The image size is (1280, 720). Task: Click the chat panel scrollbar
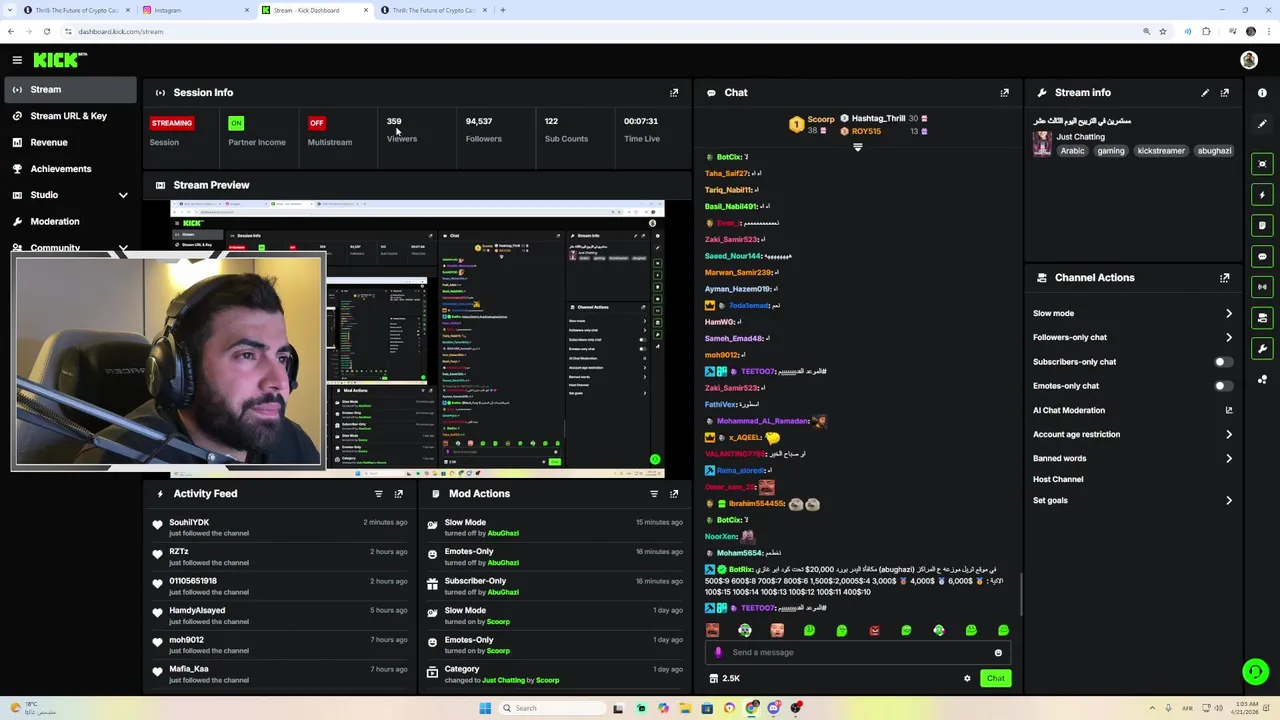click(x=1021, y=596)
